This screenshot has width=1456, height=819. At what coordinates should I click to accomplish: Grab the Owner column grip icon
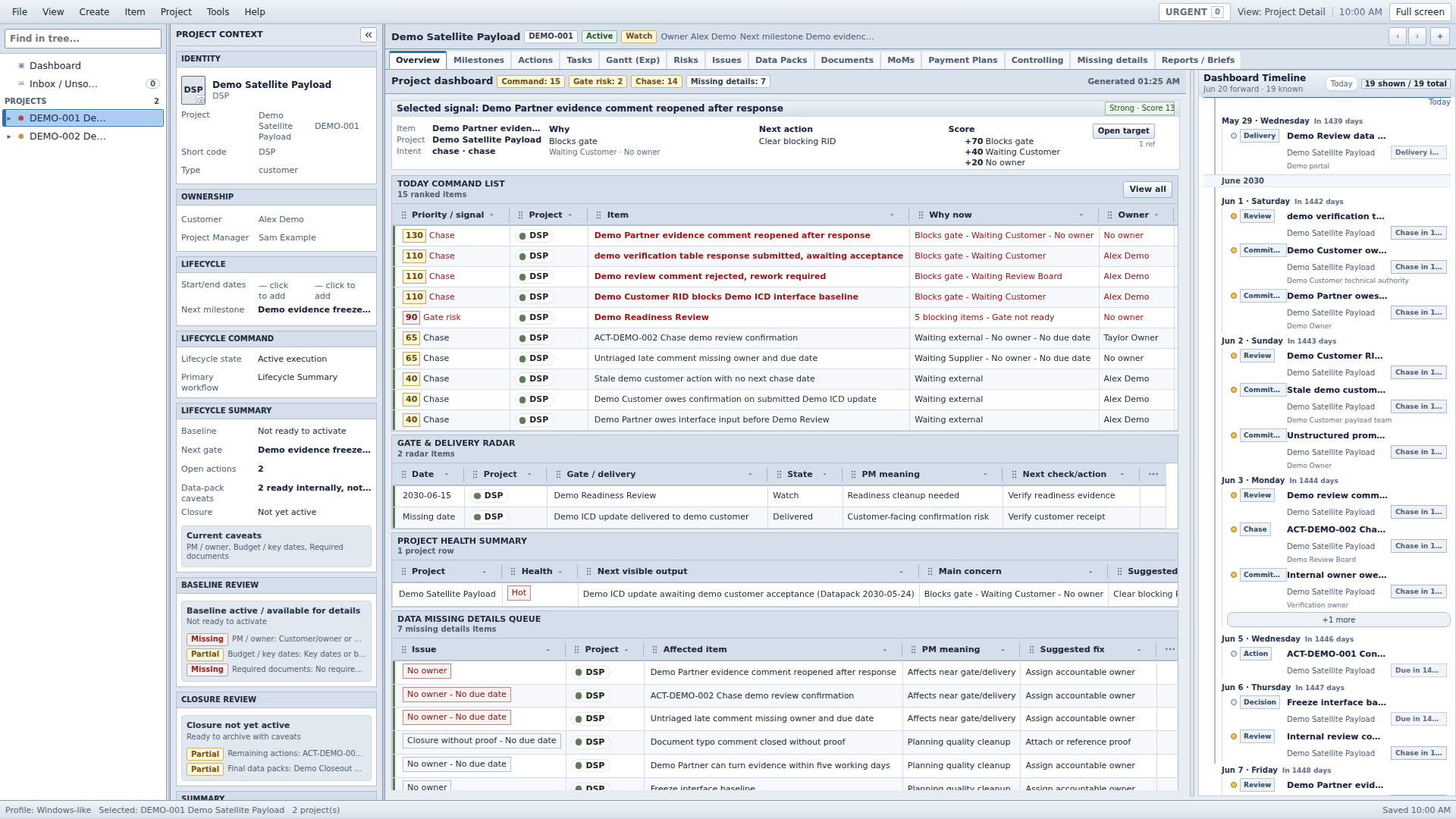[1110, 215]
